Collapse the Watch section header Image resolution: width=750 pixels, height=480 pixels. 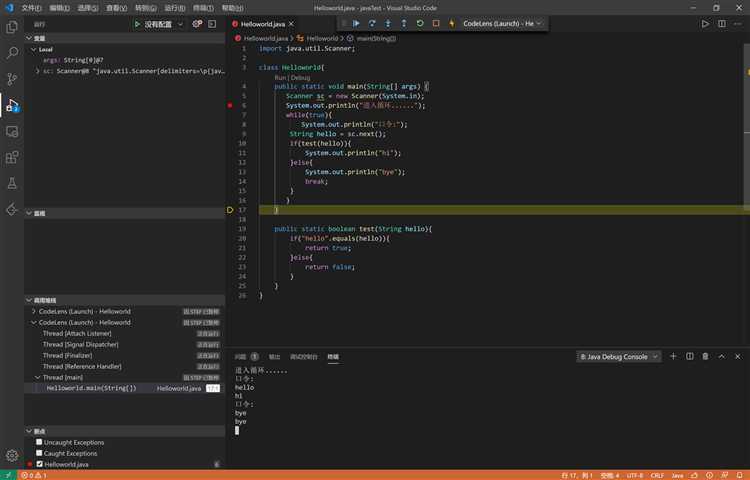(124, 213)
